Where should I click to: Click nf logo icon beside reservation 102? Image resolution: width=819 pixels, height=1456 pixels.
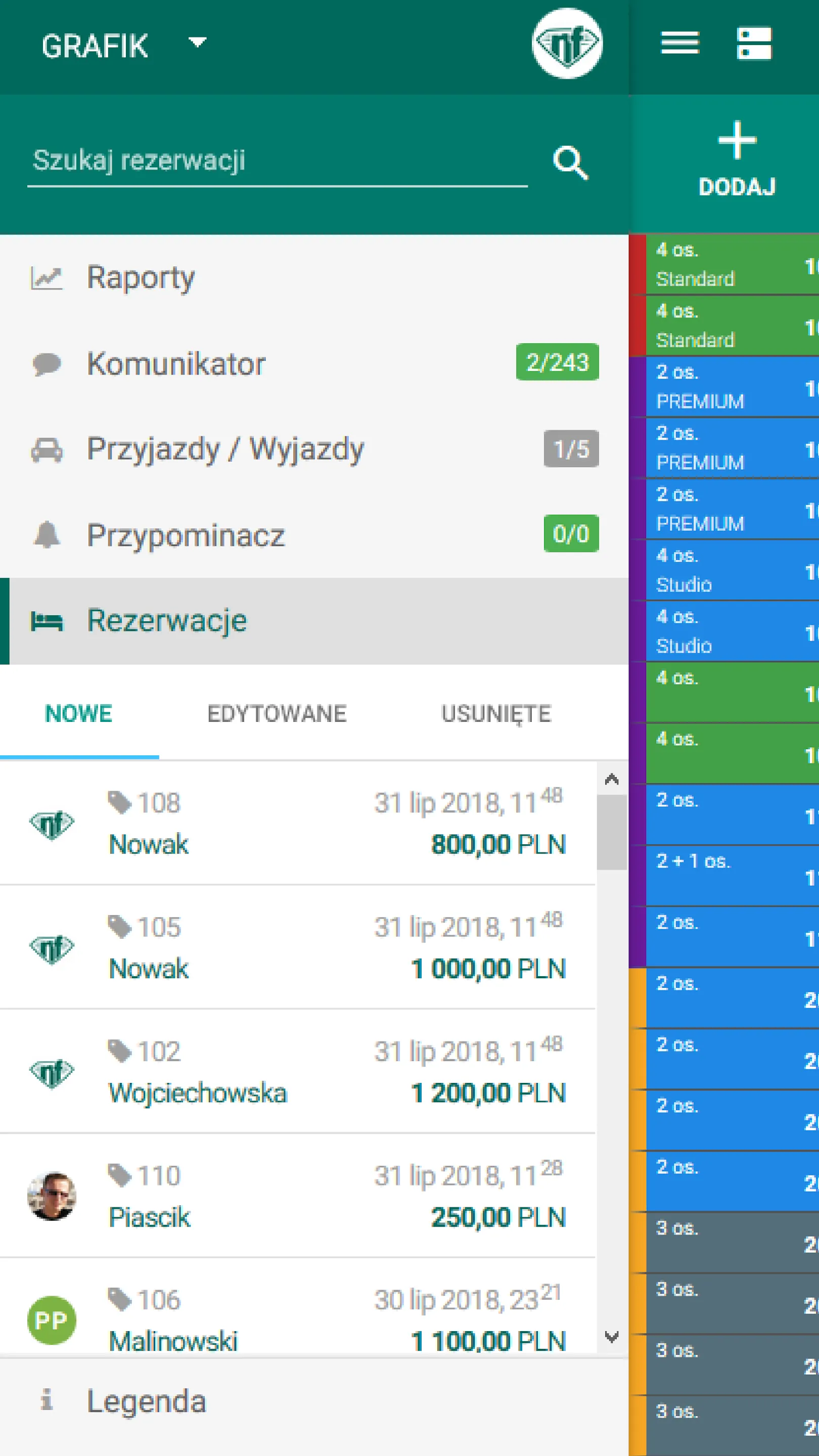52,1074
